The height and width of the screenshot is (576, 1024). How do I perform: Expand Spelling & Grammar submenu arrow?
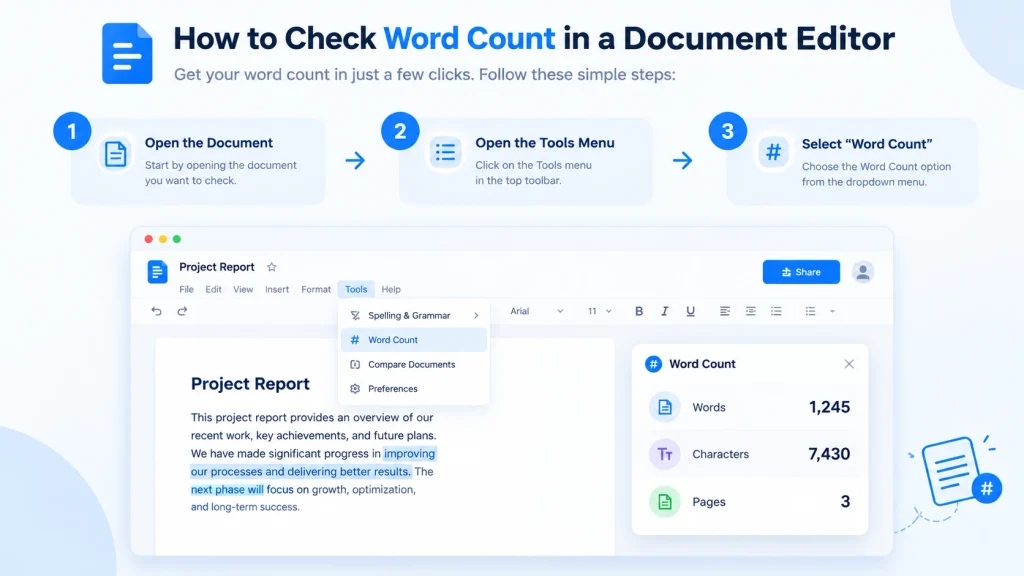tap(476, 315)
